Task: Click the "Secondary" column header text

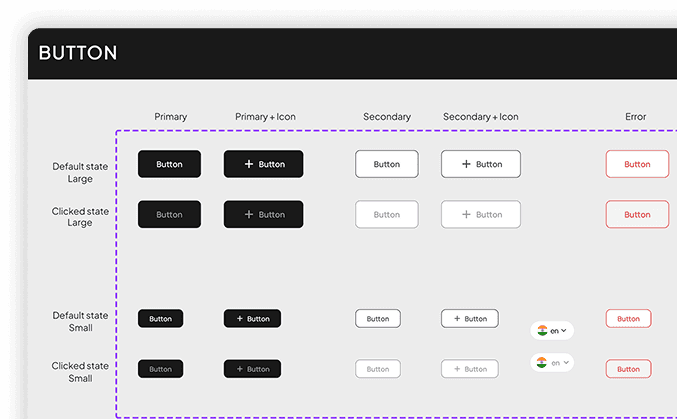Action: pos(387,117)
